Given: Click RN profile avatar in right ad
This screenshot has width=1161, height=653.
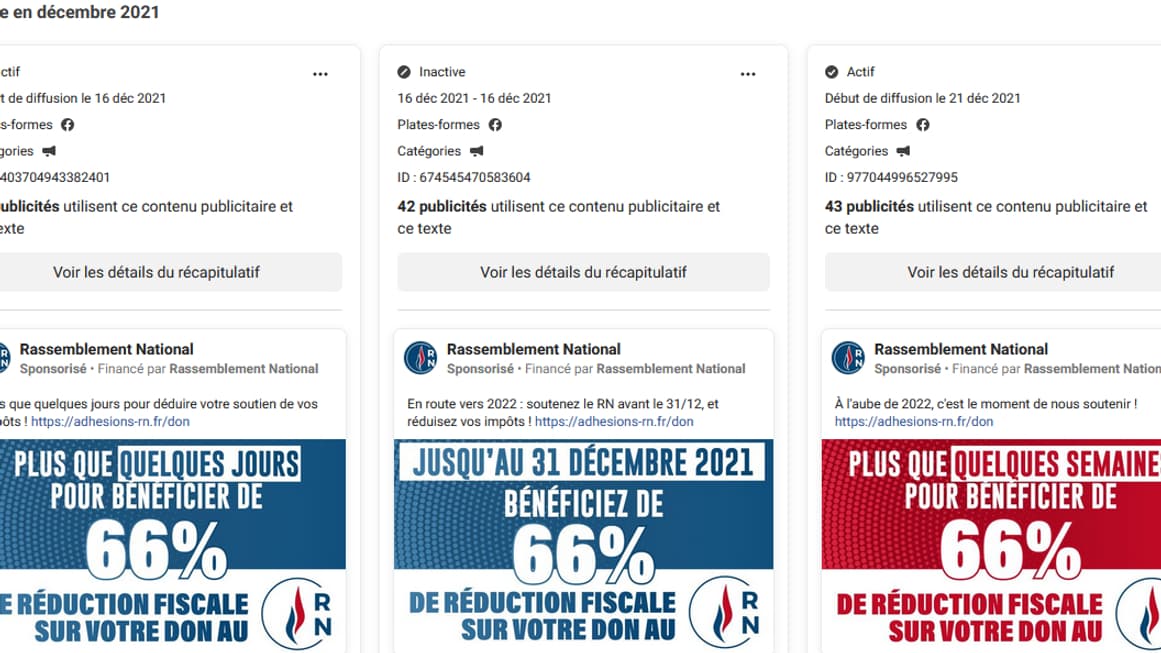Looking at the screenshot, I should [848, 358].
